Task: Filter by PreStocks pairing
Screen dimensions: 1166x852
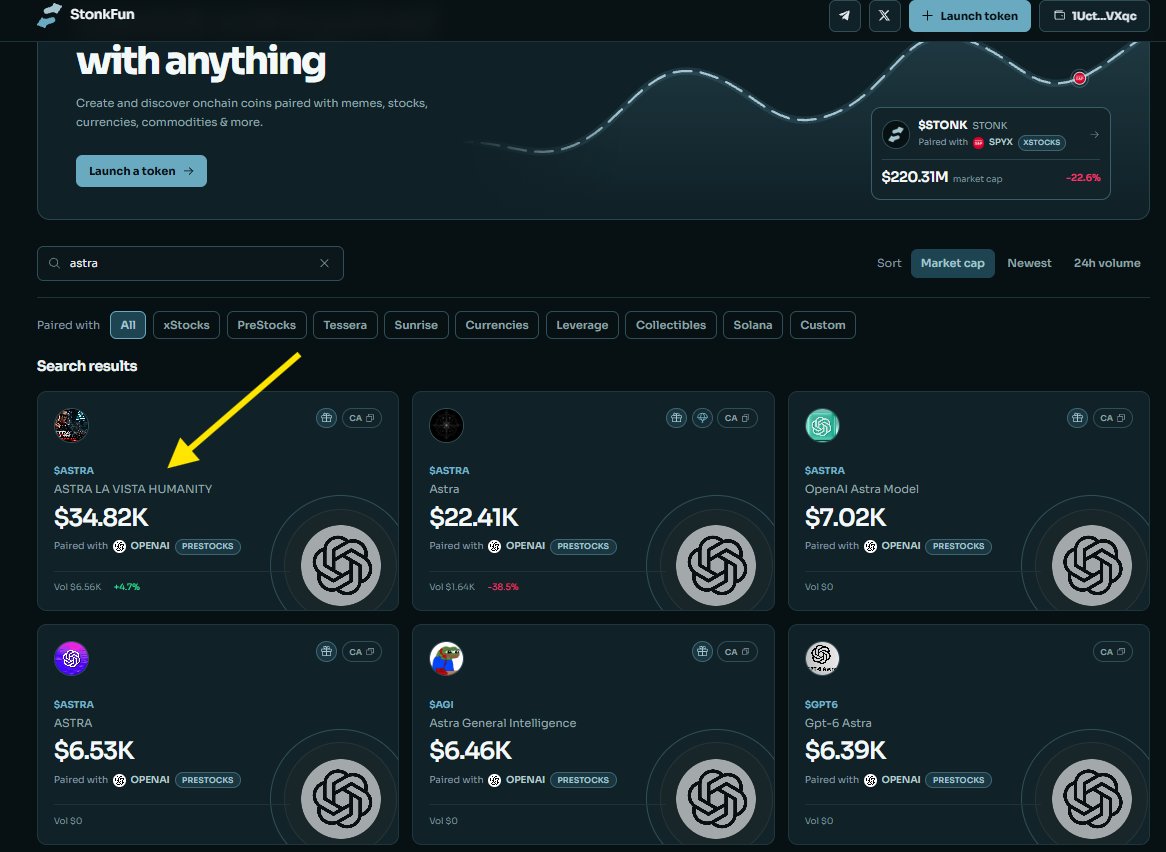Action: pyautogui.click(x=266, y=325)
